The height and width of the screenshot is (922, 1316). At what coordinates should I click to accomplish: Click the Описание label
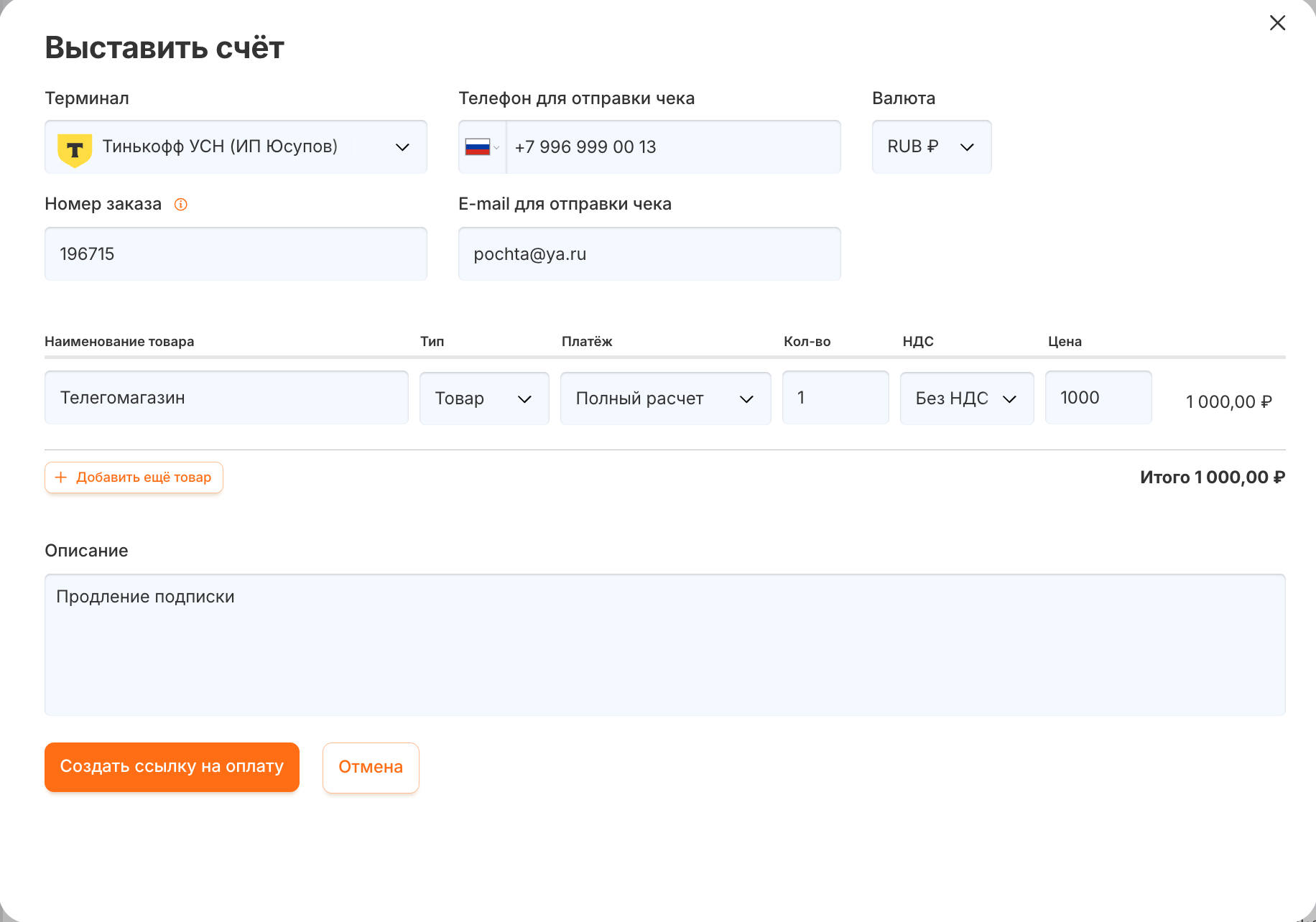(86, 551)
